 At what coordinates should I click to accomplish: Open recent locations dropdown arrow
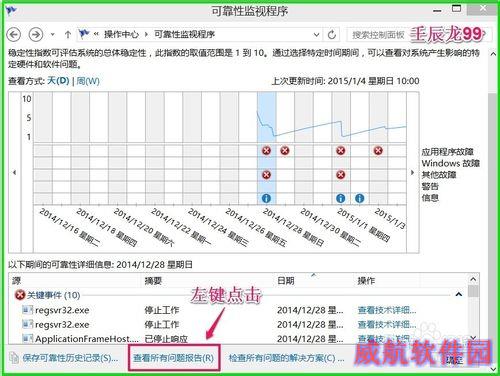point(53,34)
